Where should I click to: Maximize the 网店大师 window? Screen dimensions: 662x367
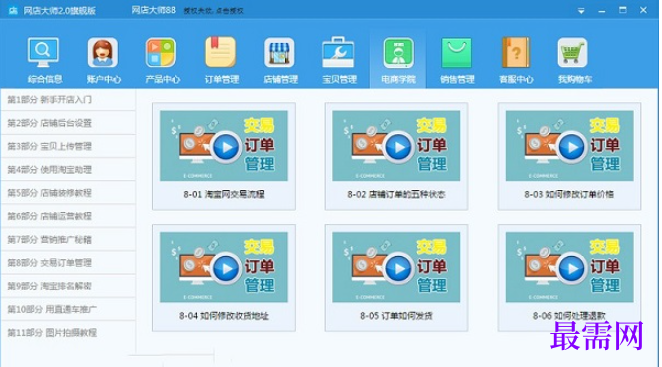[623, 10]
